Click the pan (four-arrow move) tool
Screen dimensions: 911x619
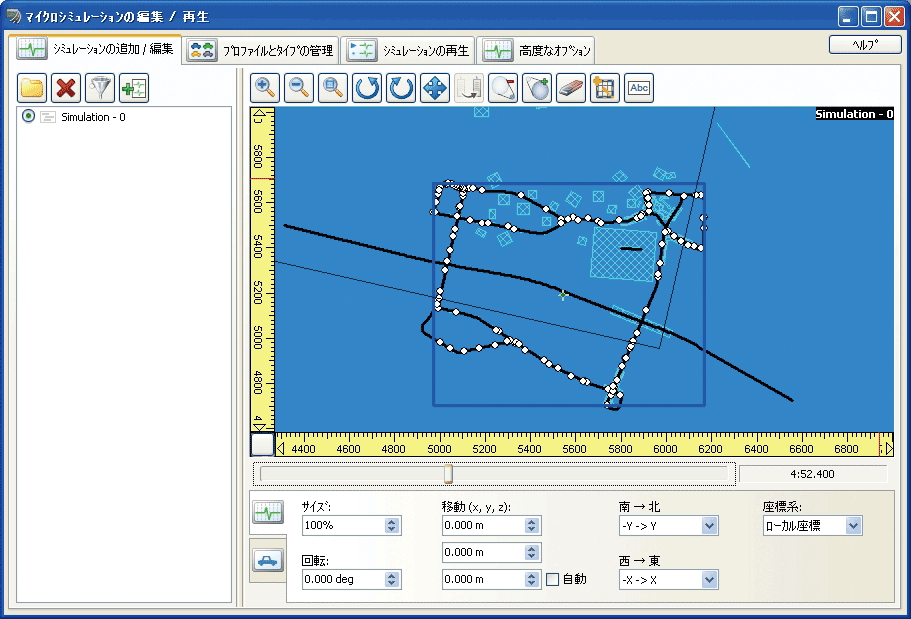[435, 88]
